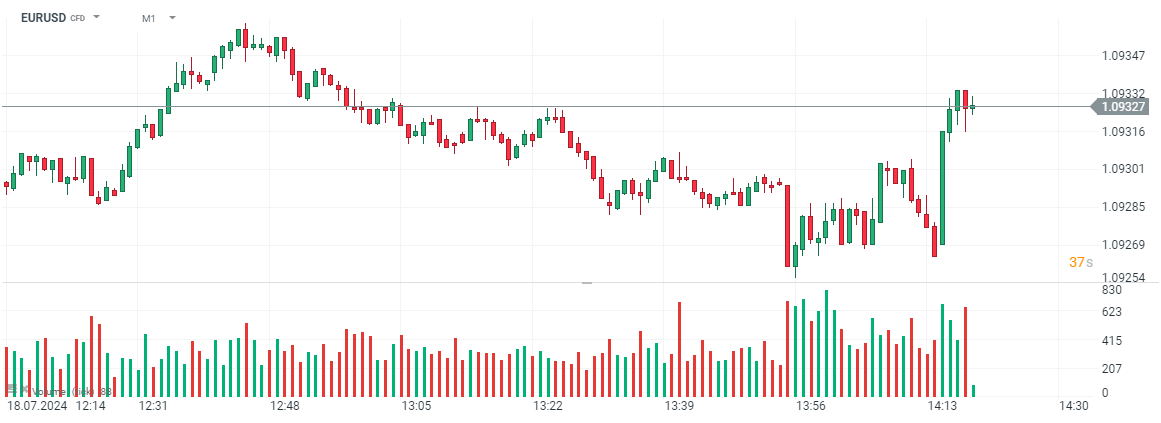Click the 1.09301 price axis label
1161x423 pixels.
click(1124, 169)
